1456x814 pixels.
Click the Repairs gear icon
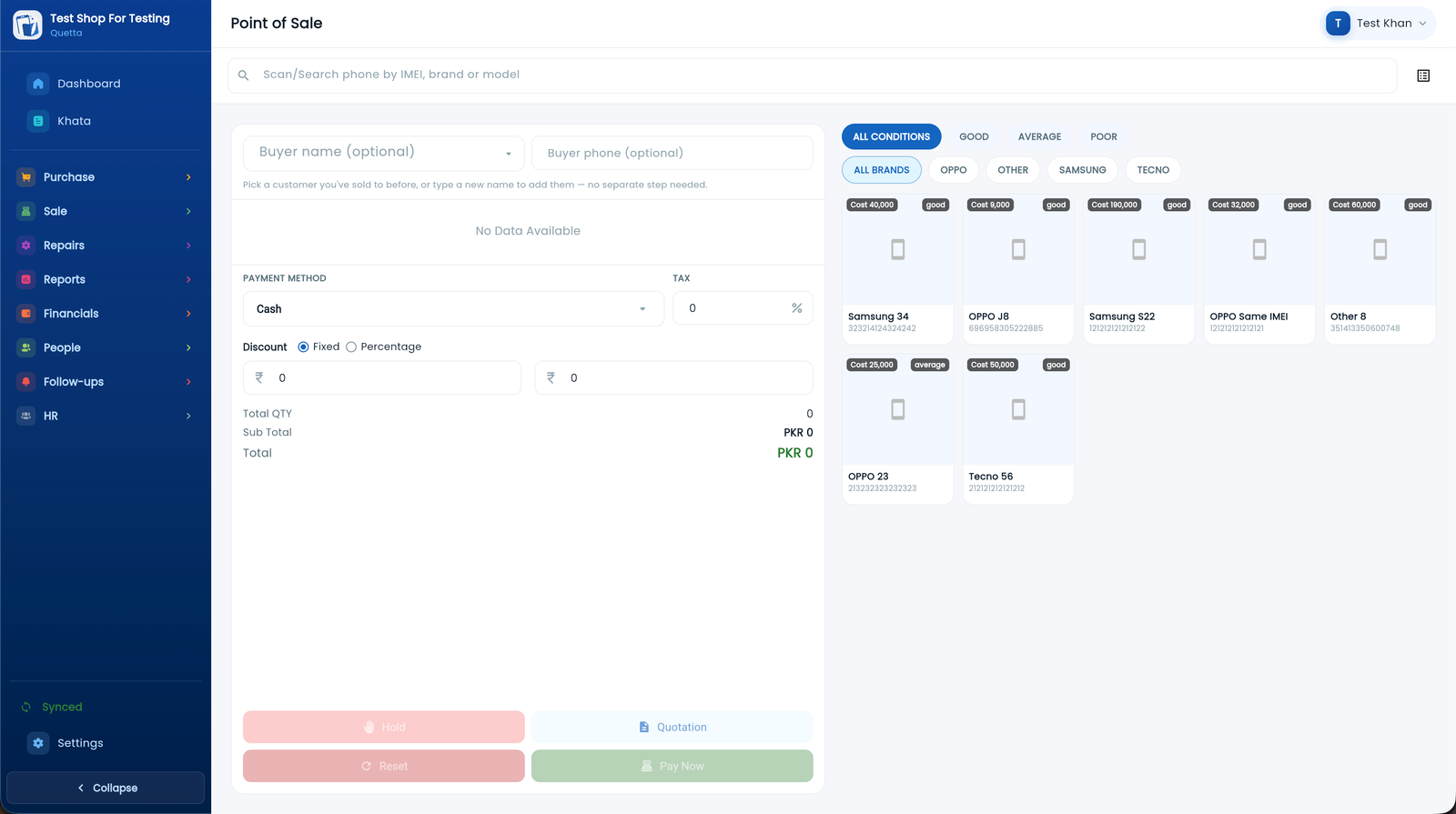click(x=25, y=246)
